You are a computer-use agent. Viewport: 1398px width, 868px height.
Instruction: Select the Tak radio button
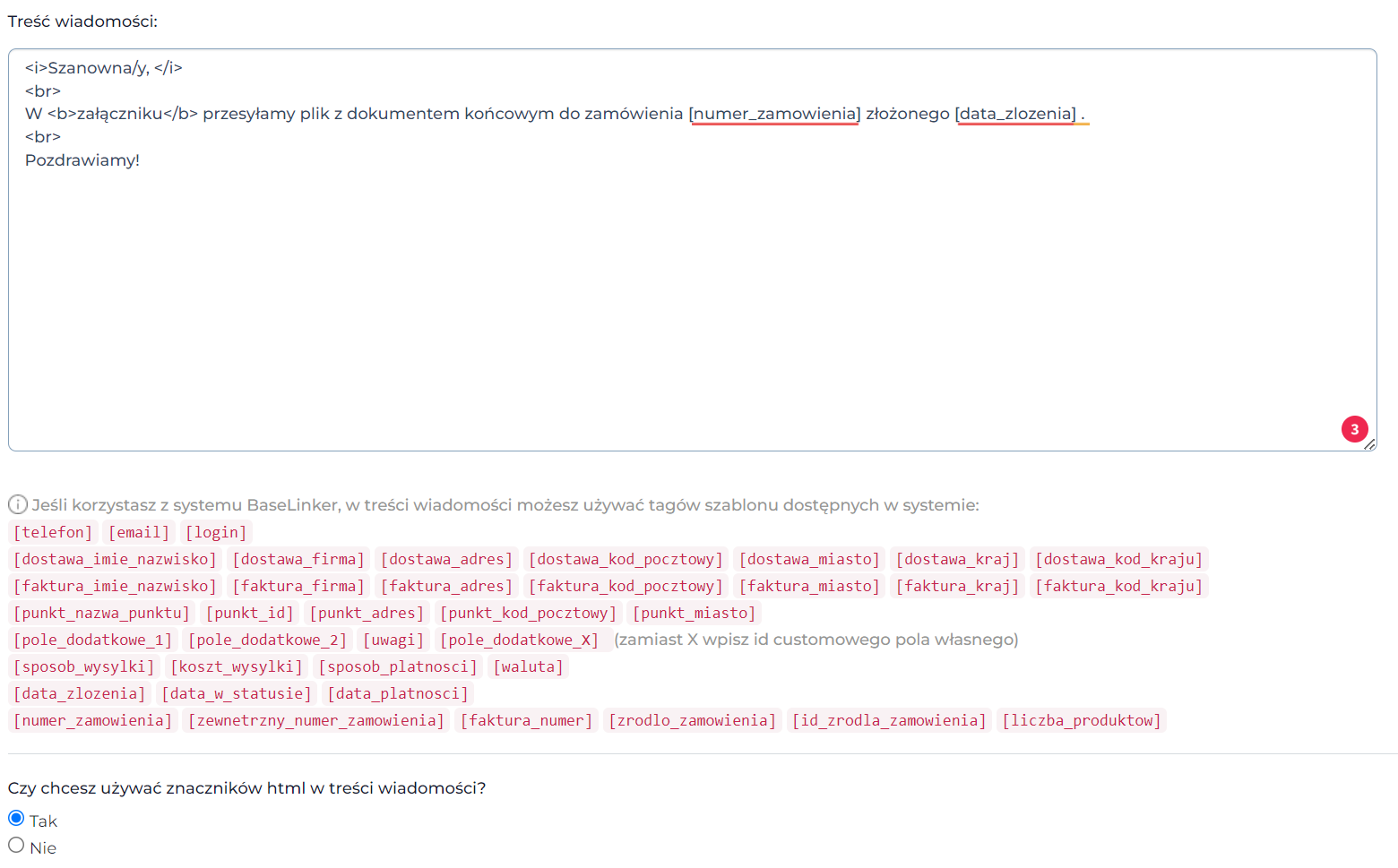pos(16,818)
